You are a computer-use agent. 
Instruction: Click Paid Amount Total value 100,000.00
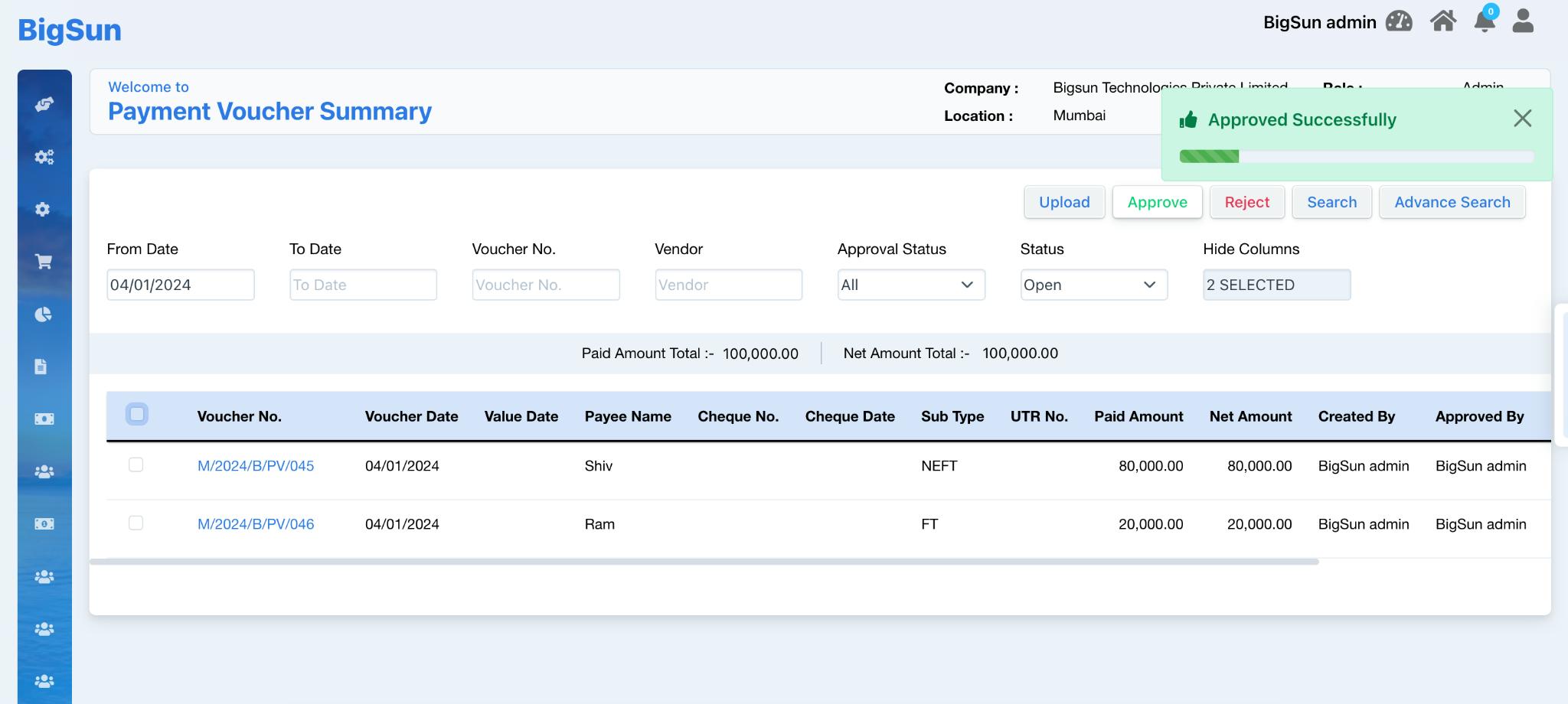coord(760,354)
